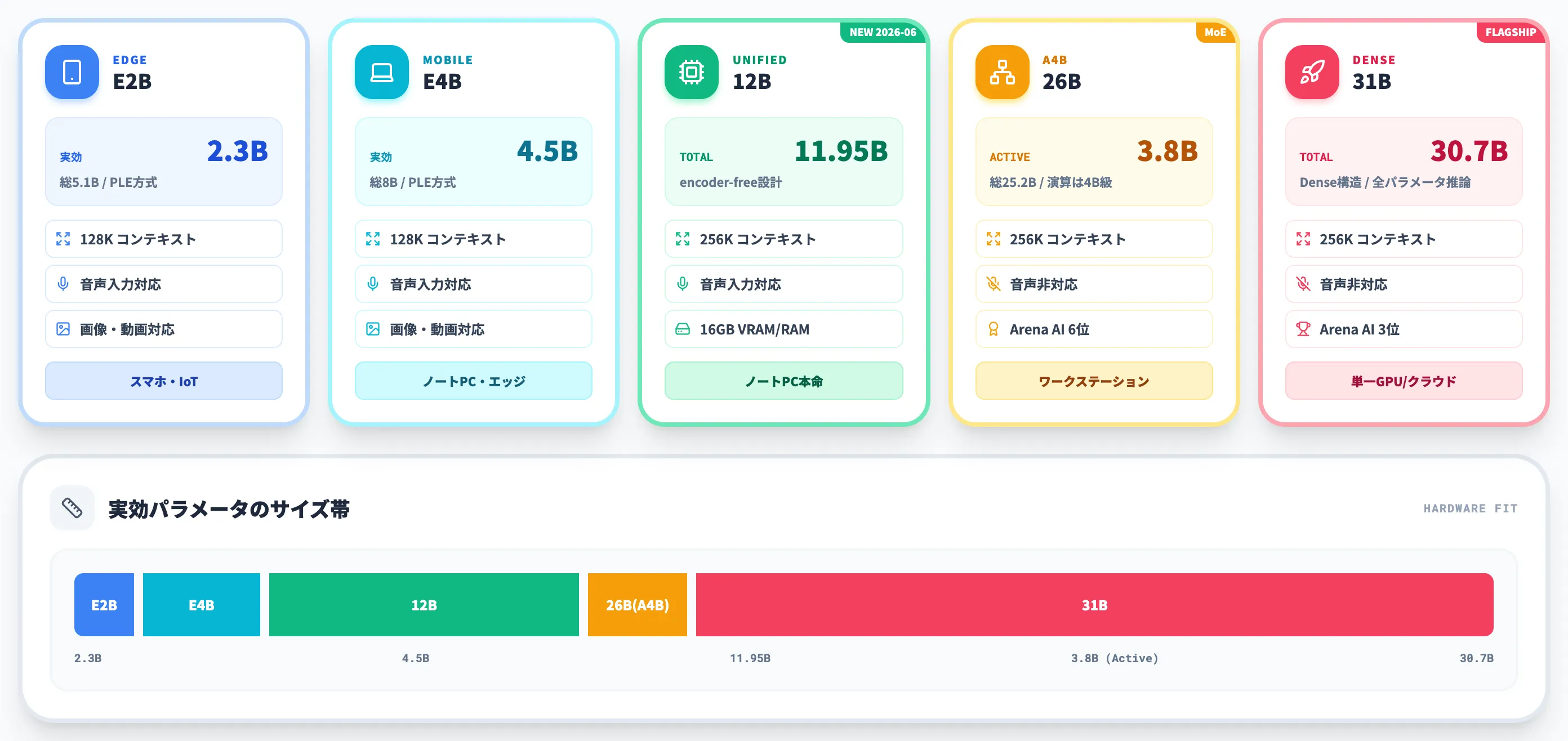Click the A4B label above 26B
Screen dimensions: 1568x741
coord(1054,60)
